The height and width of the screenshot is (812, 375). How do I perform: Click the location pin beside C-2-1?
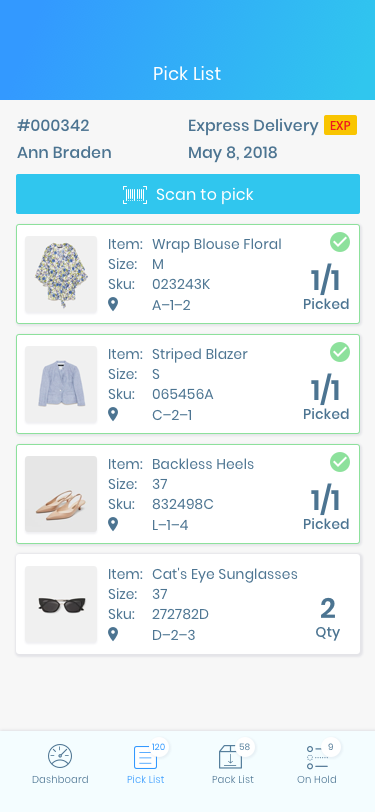tap(113, 414)
